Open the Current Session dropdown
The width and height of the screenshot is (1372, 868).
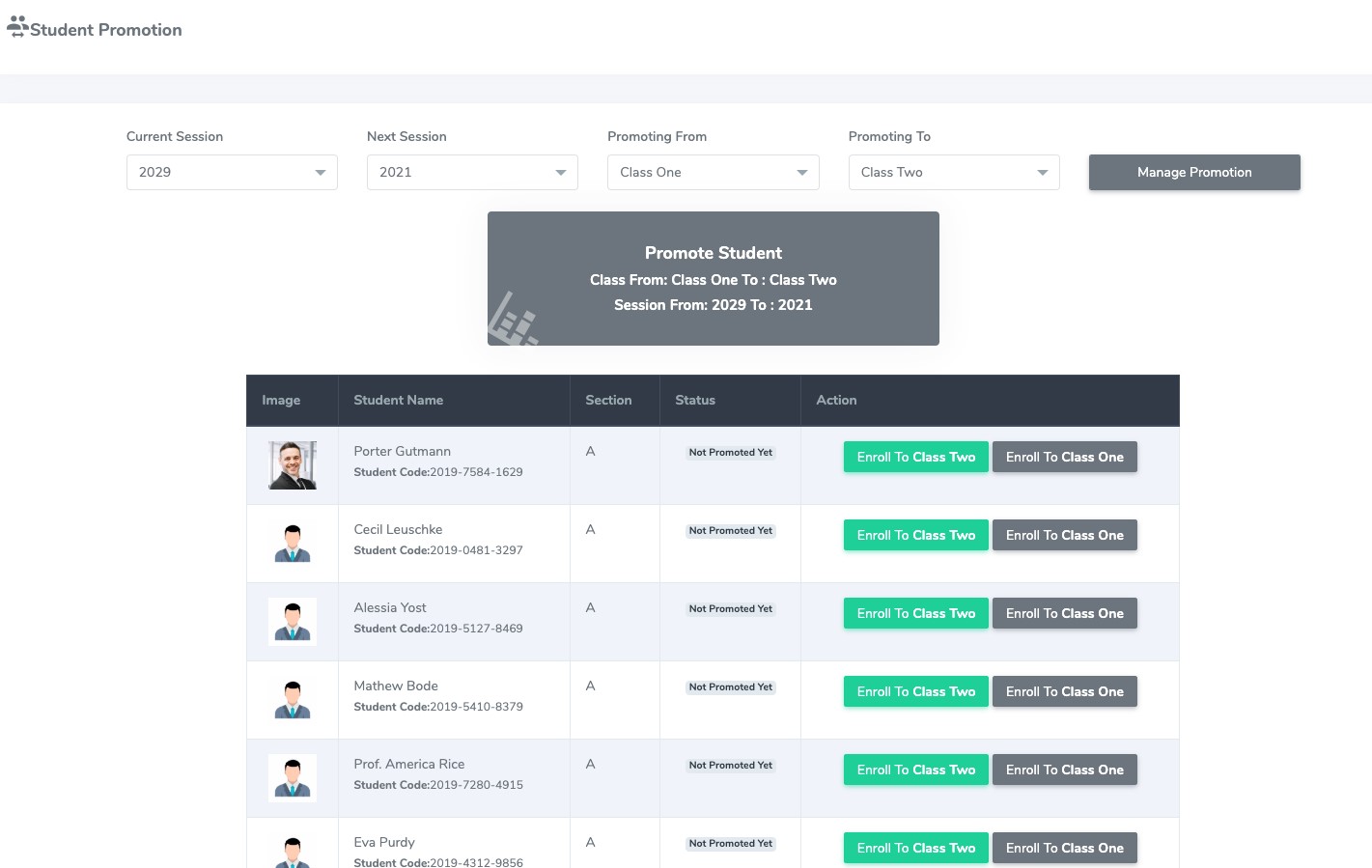coord(232,173)
